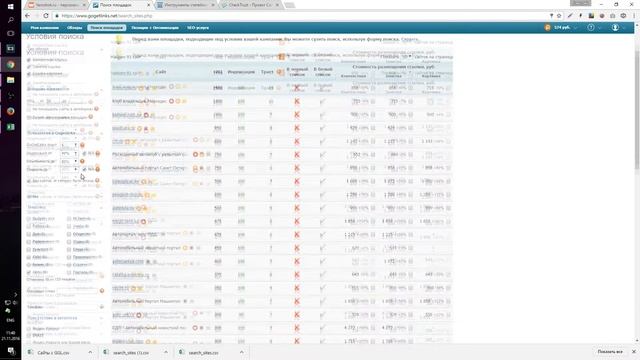Click the "тИЦ" column header

(218, 72)
